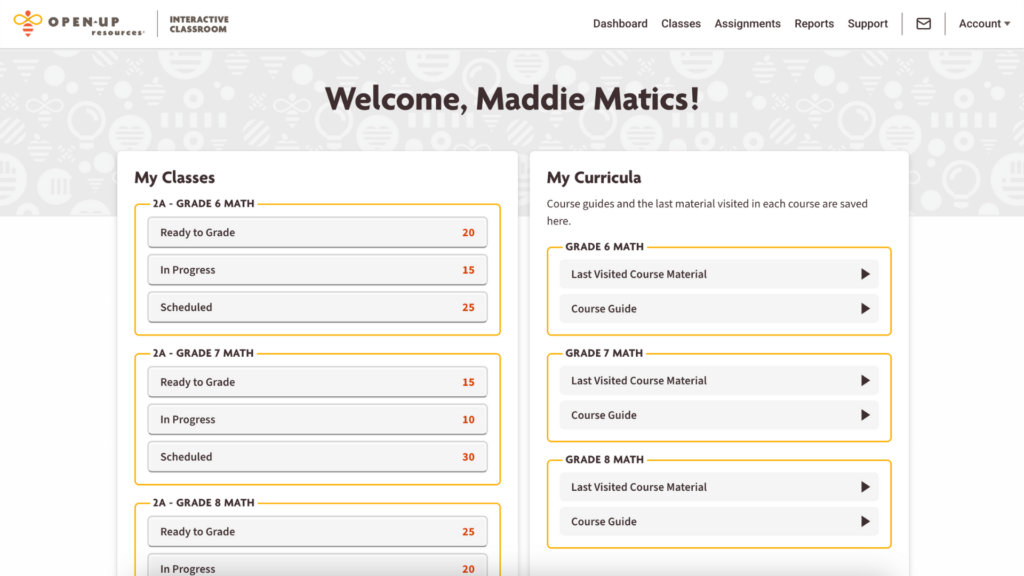Open Grade 7 Math Scheduled row
The width and height of the screenshot is (1024, 576).
click(317, 456)
